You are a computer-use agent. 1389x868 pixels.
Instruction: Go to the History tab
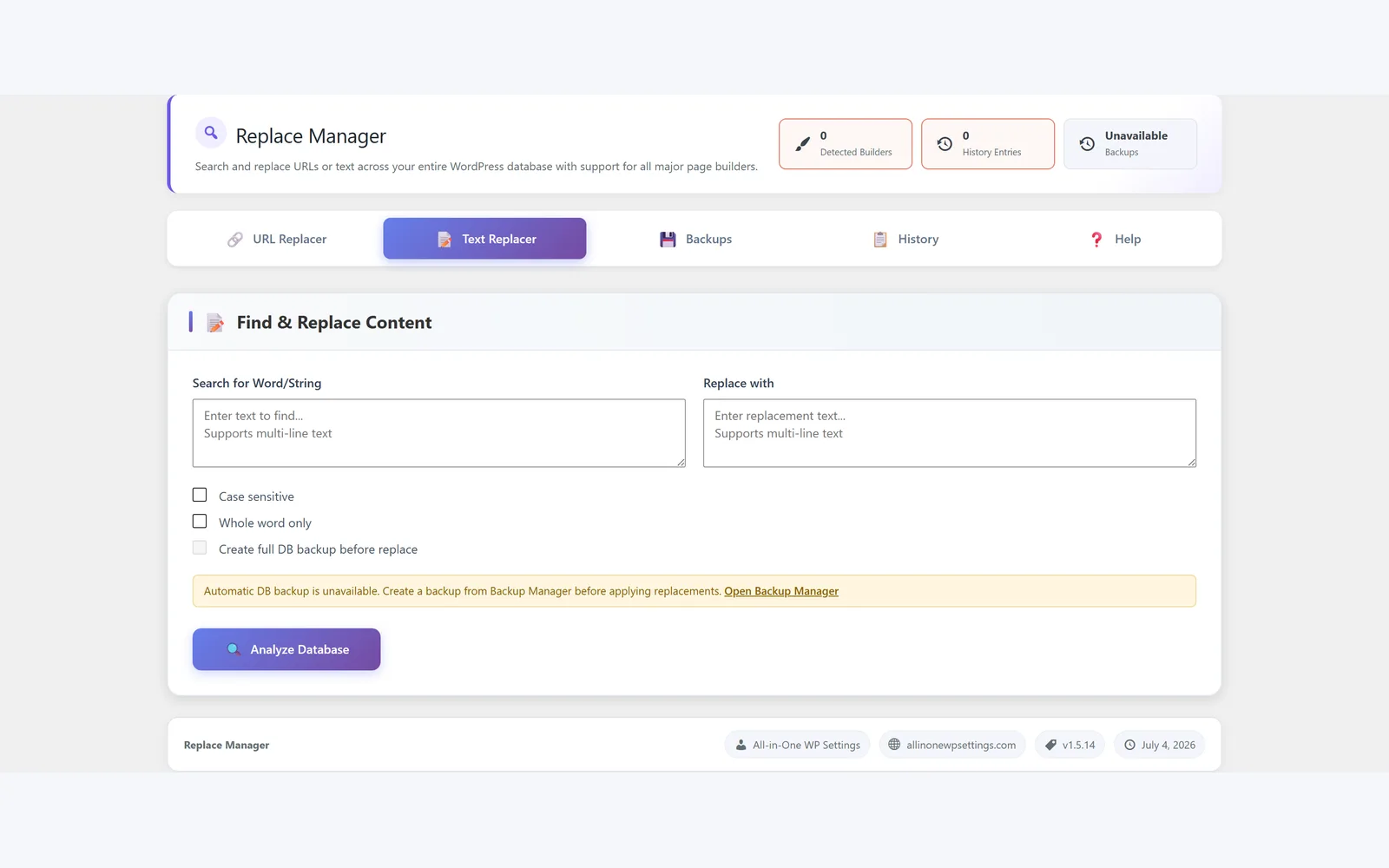coord(905,239)
